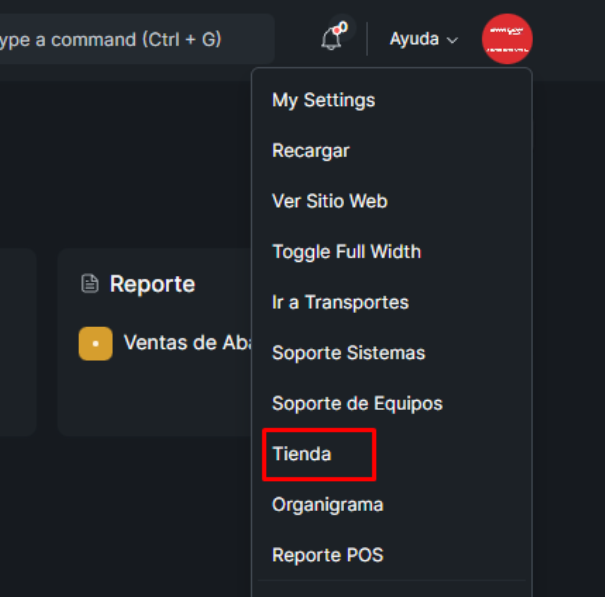605x597 pixels.
Task: Click the Reporte card document icon
Action: [90, 284]
